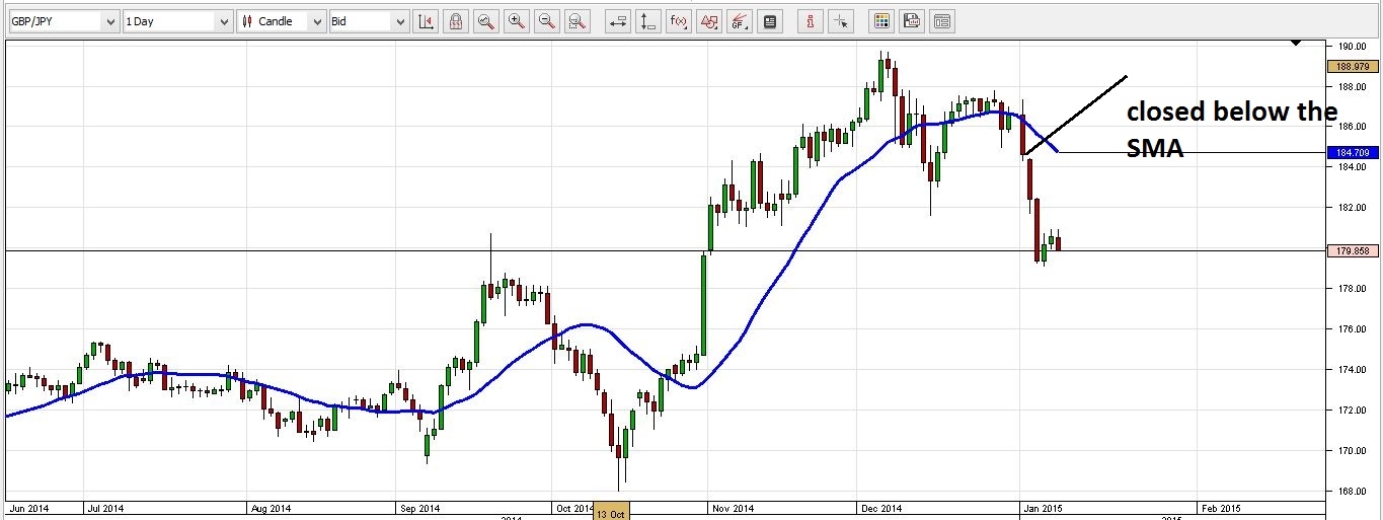The width and height of the screenshot is (1383, 520).
Task: Open the Bid price side dropdown
Action: (x=369, y=21)
